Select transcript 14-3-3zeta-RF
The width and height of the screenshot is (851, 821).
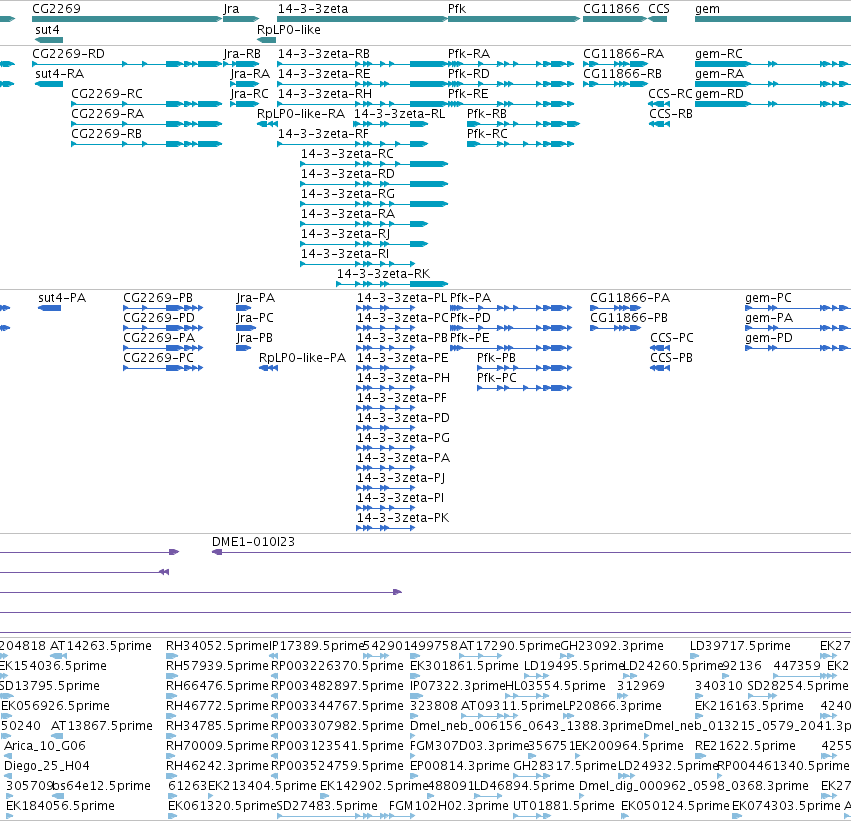353,144
